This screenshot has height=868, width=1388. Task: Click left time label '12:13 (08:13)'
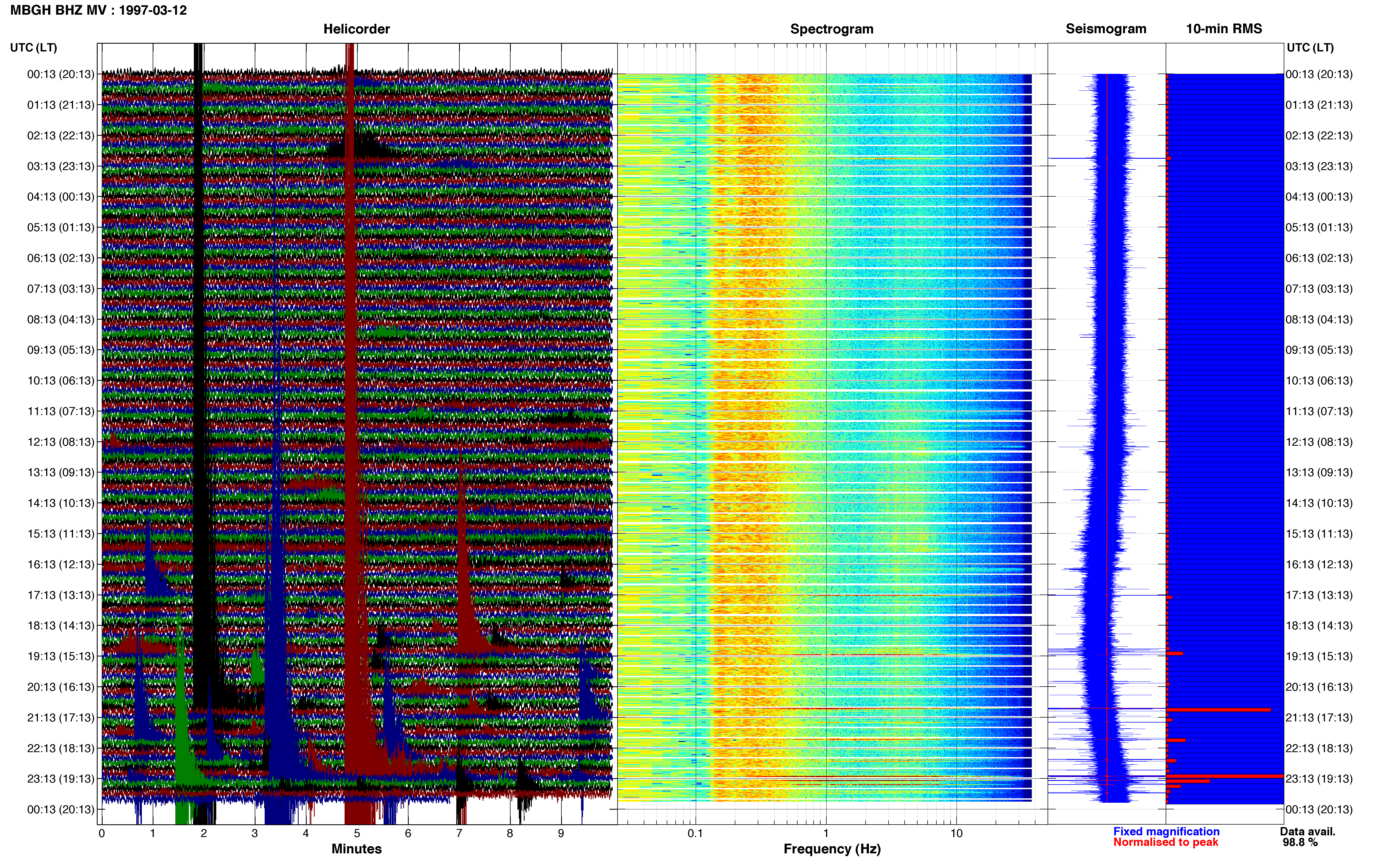point(61,442)
